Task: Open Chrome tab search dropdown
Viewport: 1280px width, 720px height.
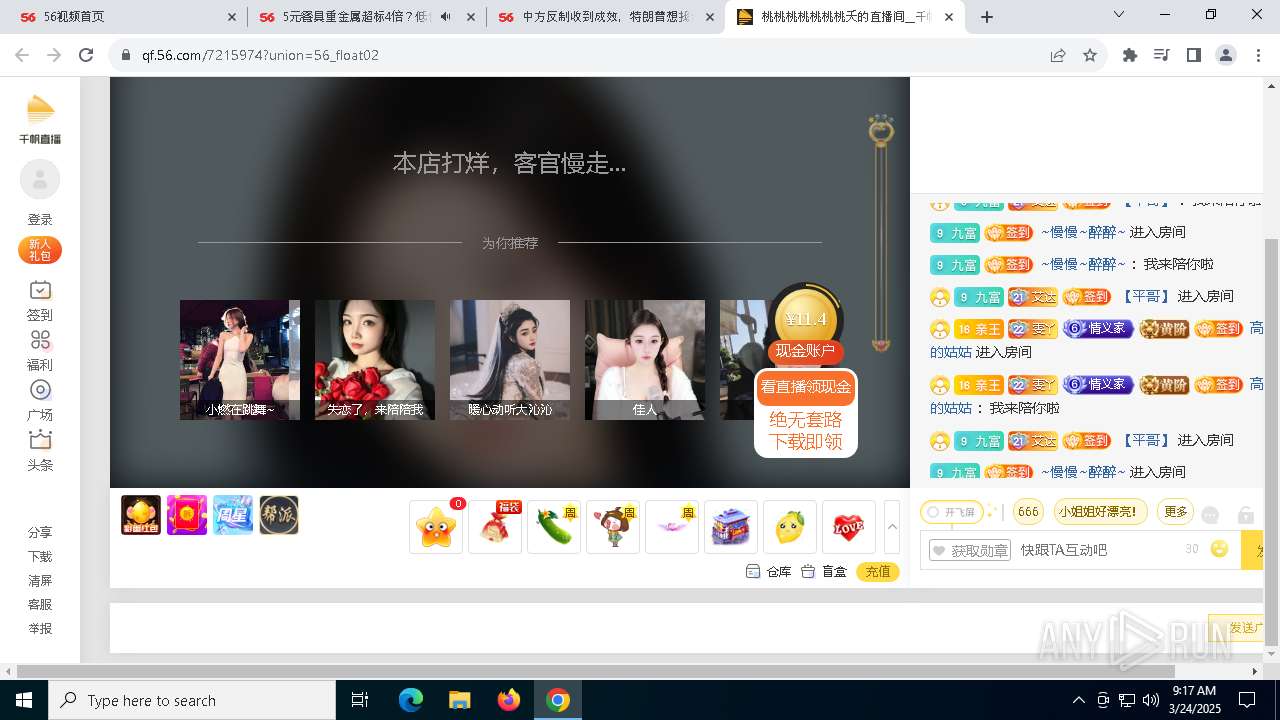Action: click(x=1119, y=16)
